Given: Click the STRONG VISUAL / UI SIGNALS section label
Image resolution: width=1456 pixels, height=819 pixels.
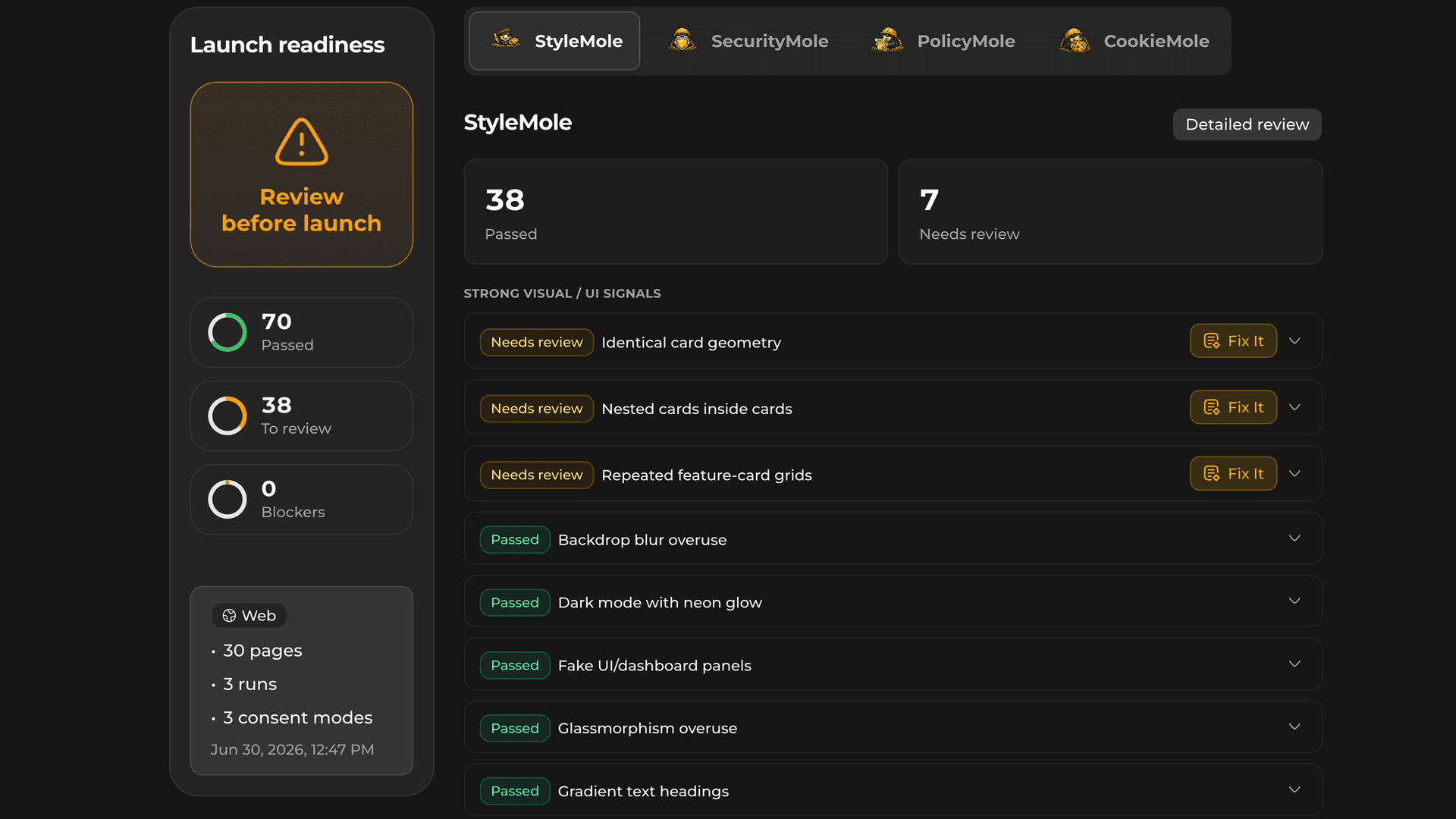Looking at the screenshot, I should (x=562, y=293).
